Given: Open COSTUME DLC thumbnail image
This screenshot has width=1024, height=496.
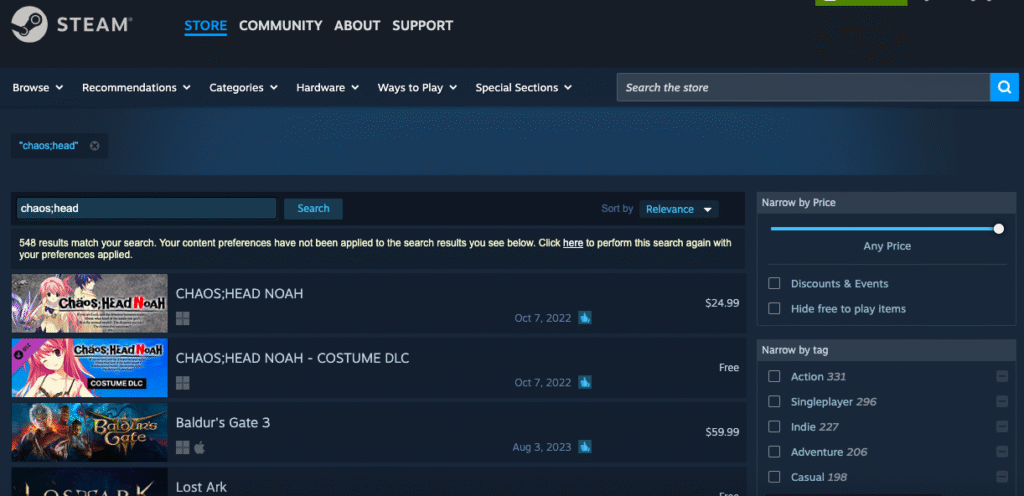Looking at the screenshot, I should tap(89, 367).
